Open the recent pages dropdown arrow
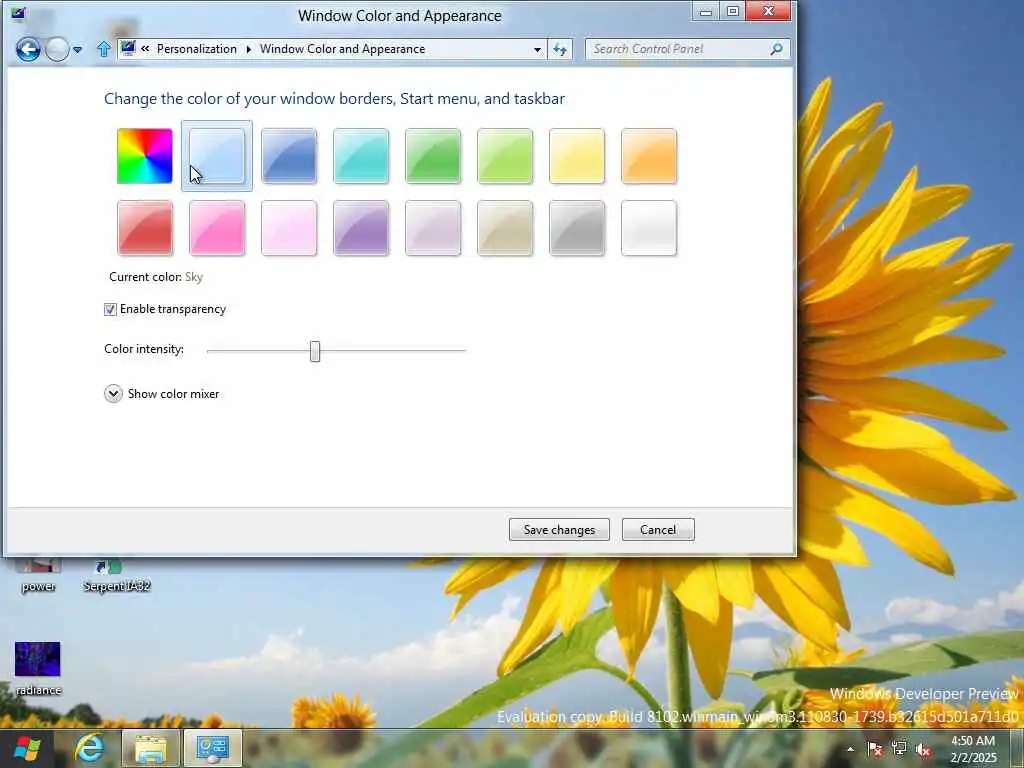Image resolution: width=1024 pixels, height=768 pixels. click(77, 50)
